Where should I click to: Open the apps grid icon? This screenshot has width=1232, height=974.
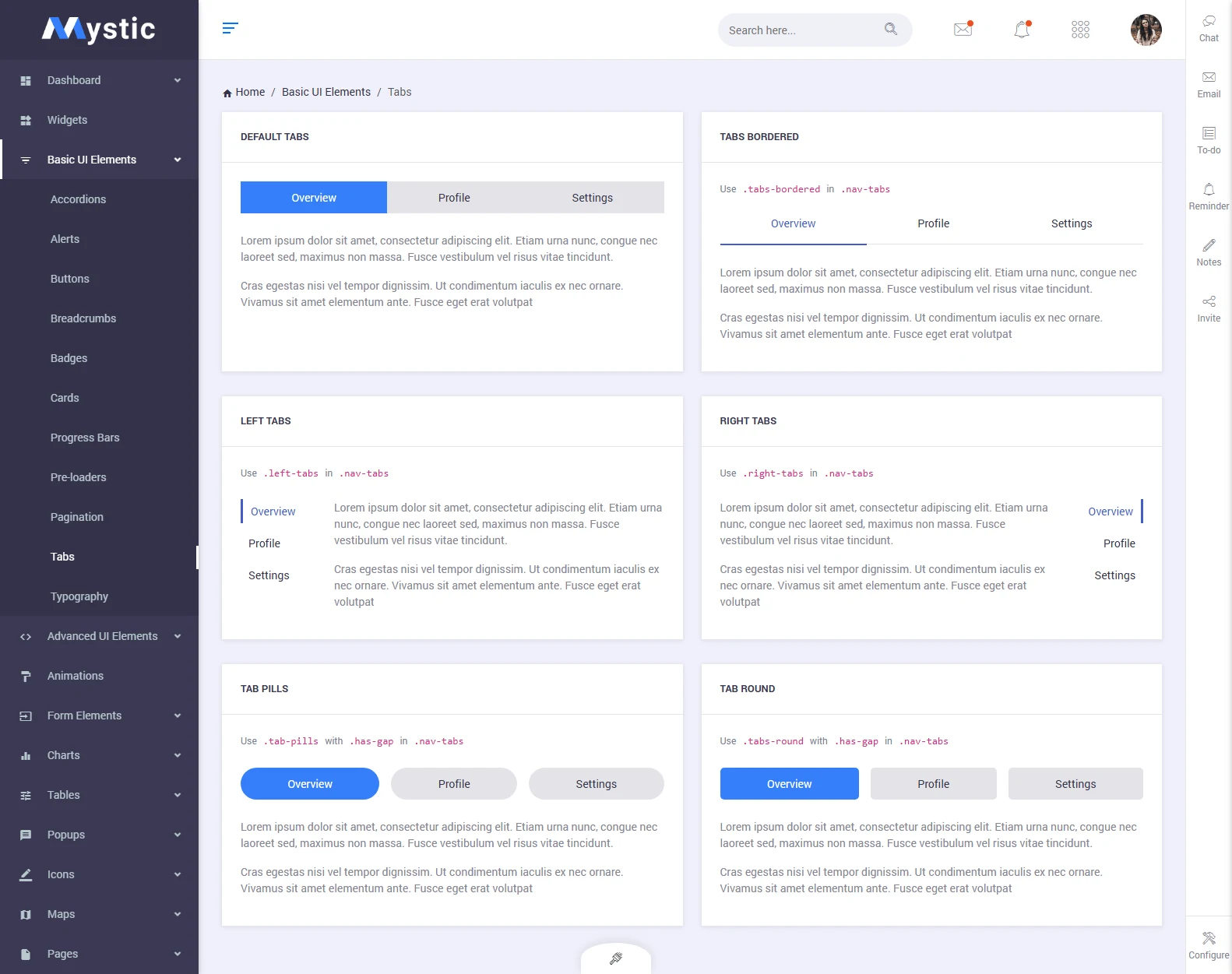point(1080,30)
